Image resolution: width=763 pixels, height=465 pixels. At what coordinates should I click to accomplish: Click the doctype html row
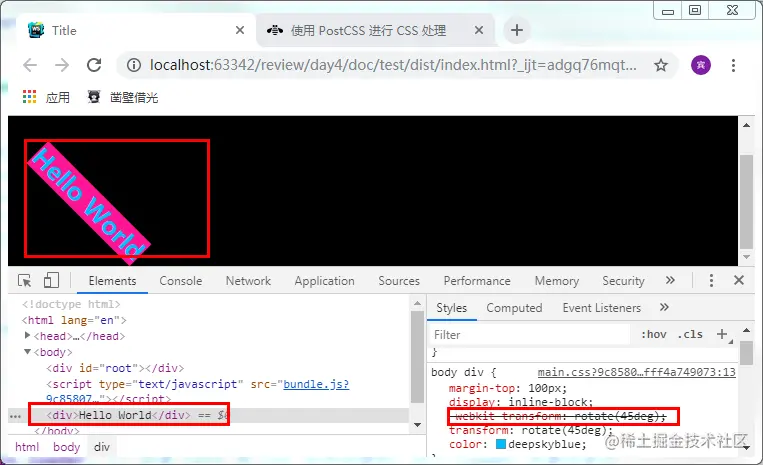click(x=71, y=304)
